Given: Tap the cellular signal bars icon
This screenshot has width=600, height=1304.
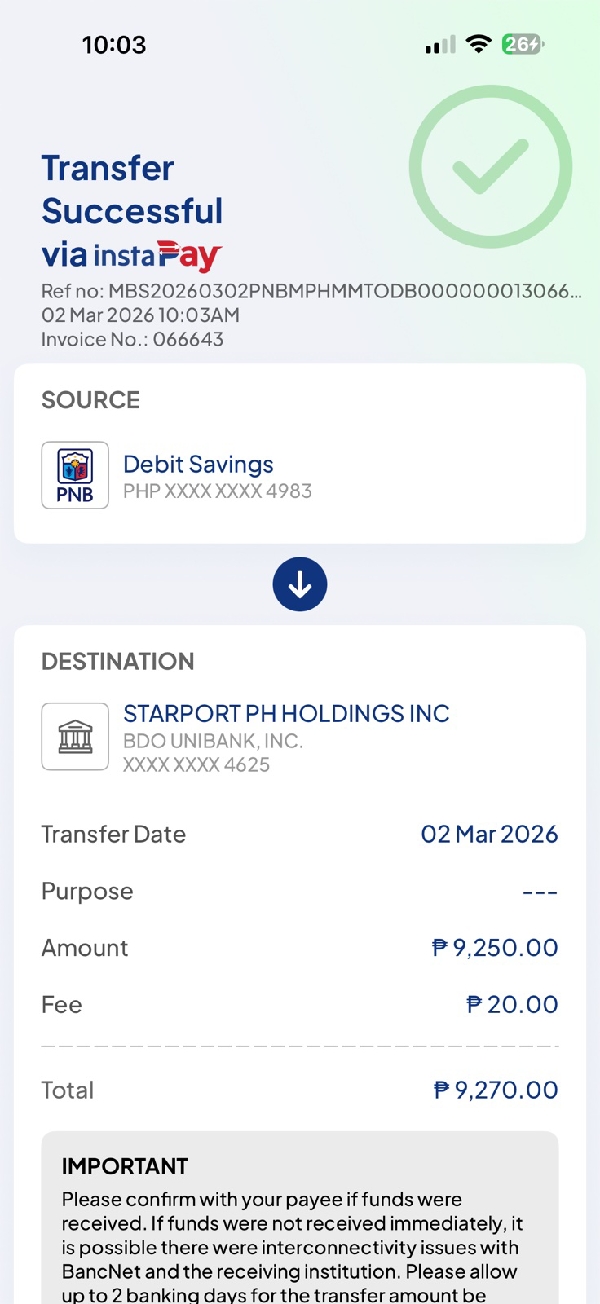Looking at the screenshot, I should click(440, 45).
